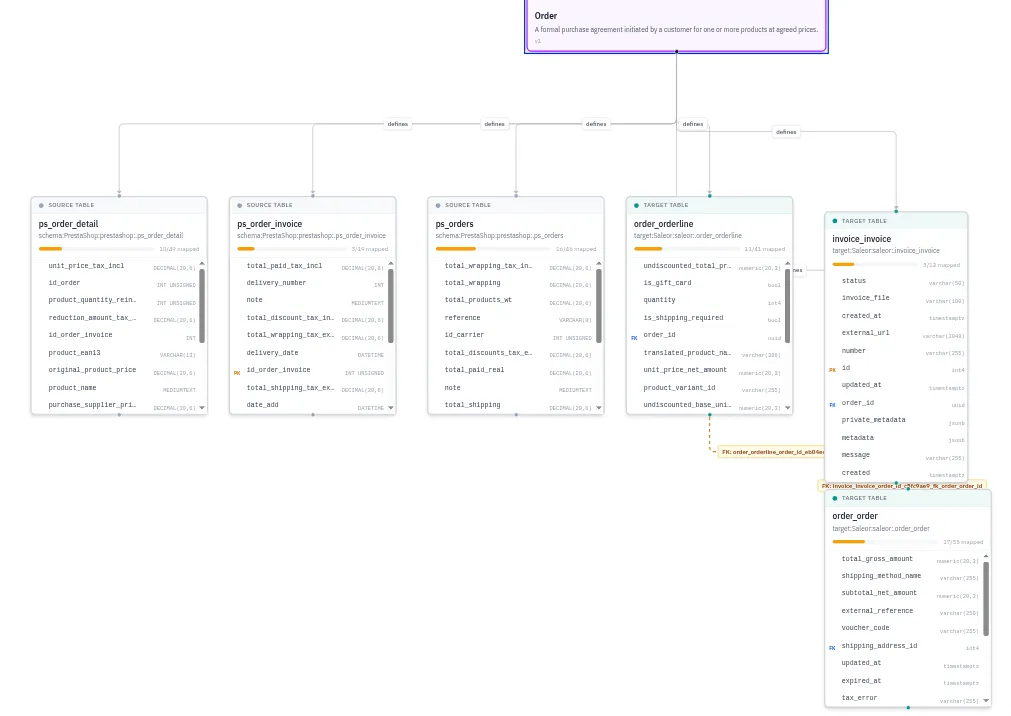The image size is (1011, 716).
Task: Select the Order concept card title
Action: 545,16
